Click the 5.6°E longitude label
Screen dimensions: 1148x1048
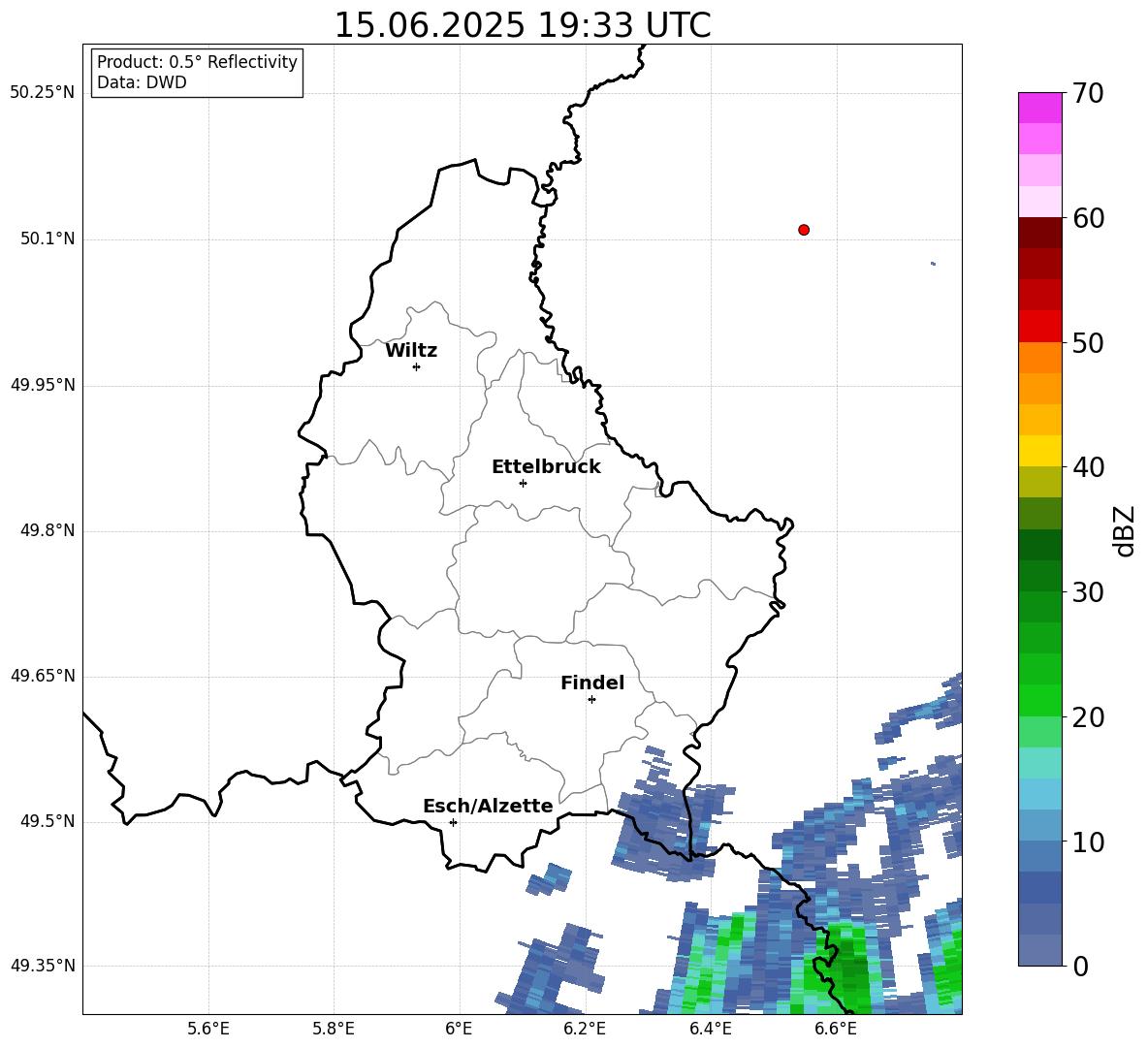pos(208,1029)
